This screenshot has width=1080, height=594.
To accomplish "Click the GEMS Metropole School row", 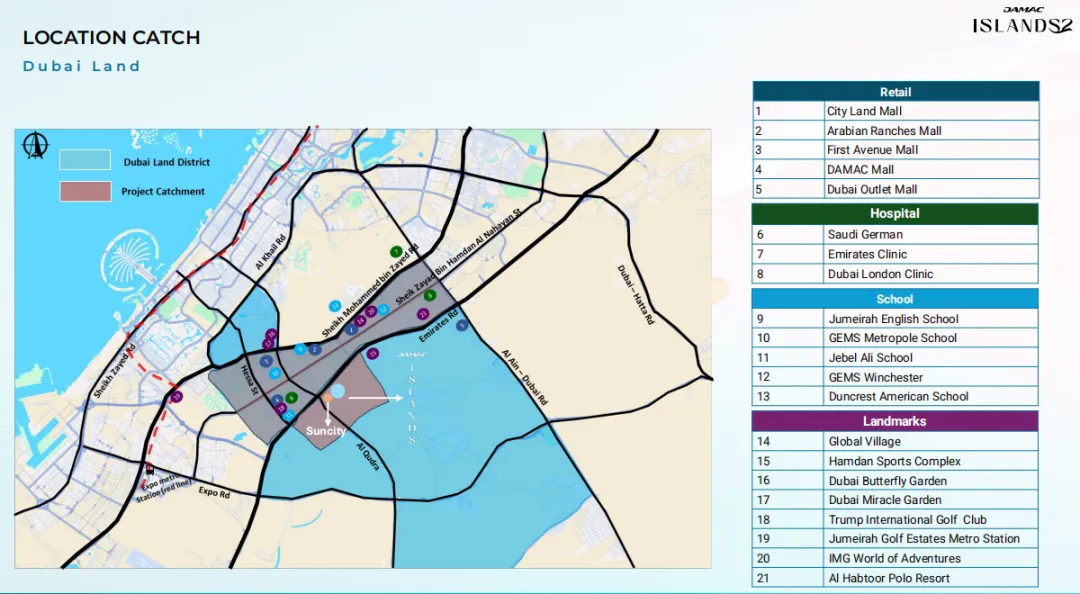I will pyautogui.click(x=895, y=338).
